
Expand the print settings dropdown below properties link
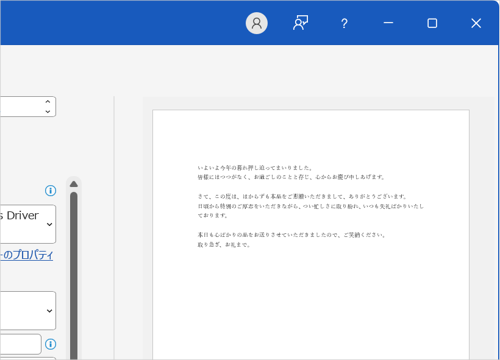28,311
